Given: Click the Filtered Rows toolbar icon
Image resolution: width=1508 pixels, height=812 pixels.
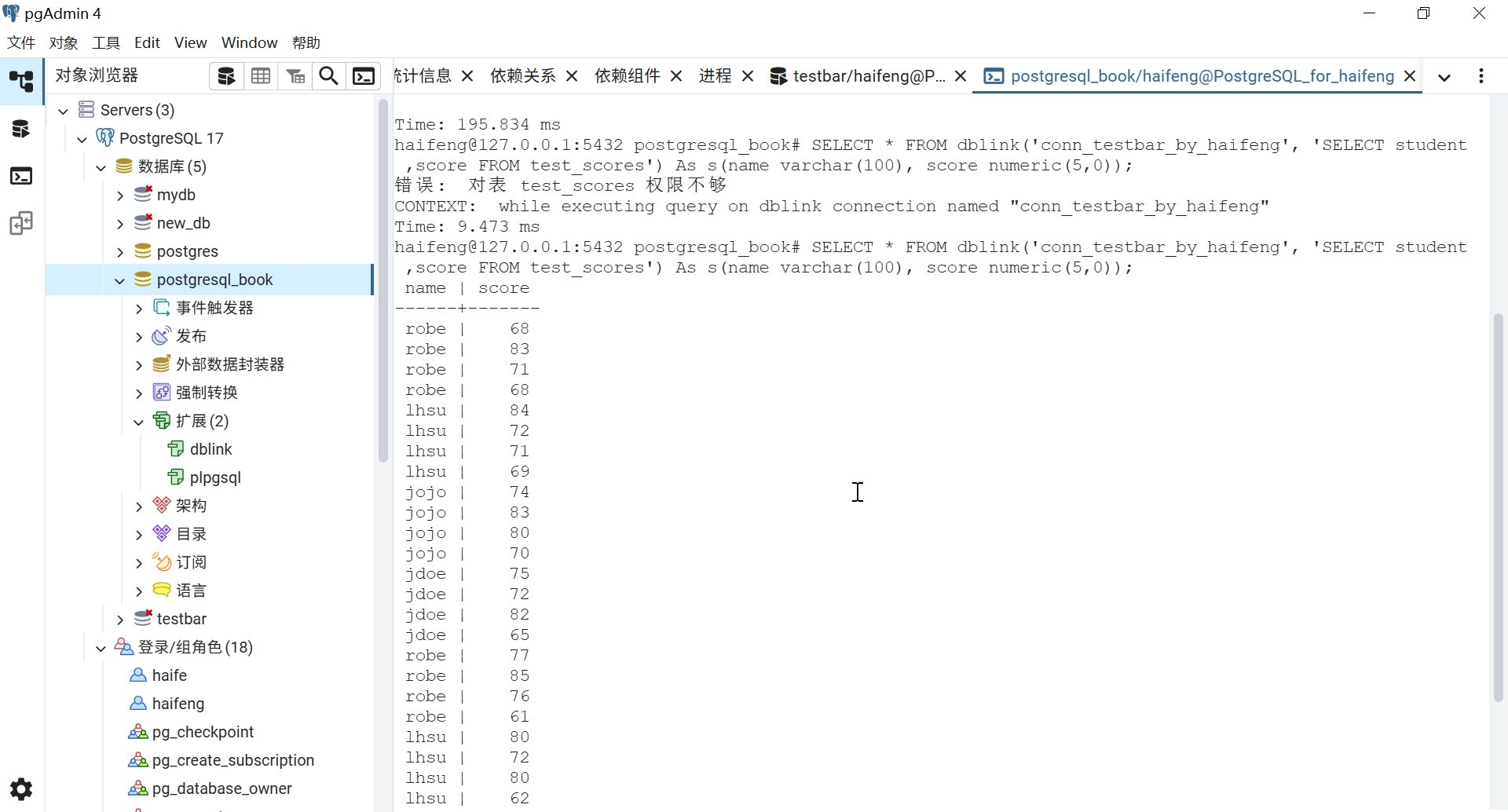Looking at the screenshot, I should 295,76.
